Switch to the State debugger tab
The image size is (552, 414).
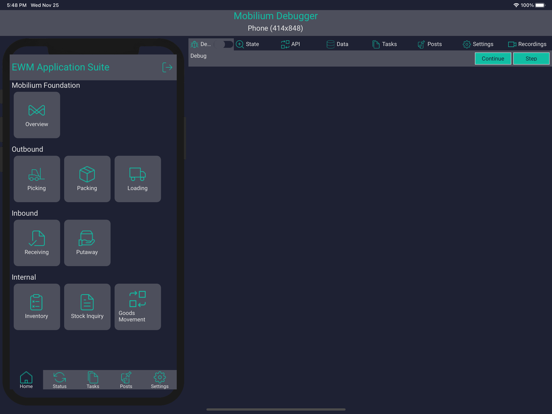[x=247, y=44]
